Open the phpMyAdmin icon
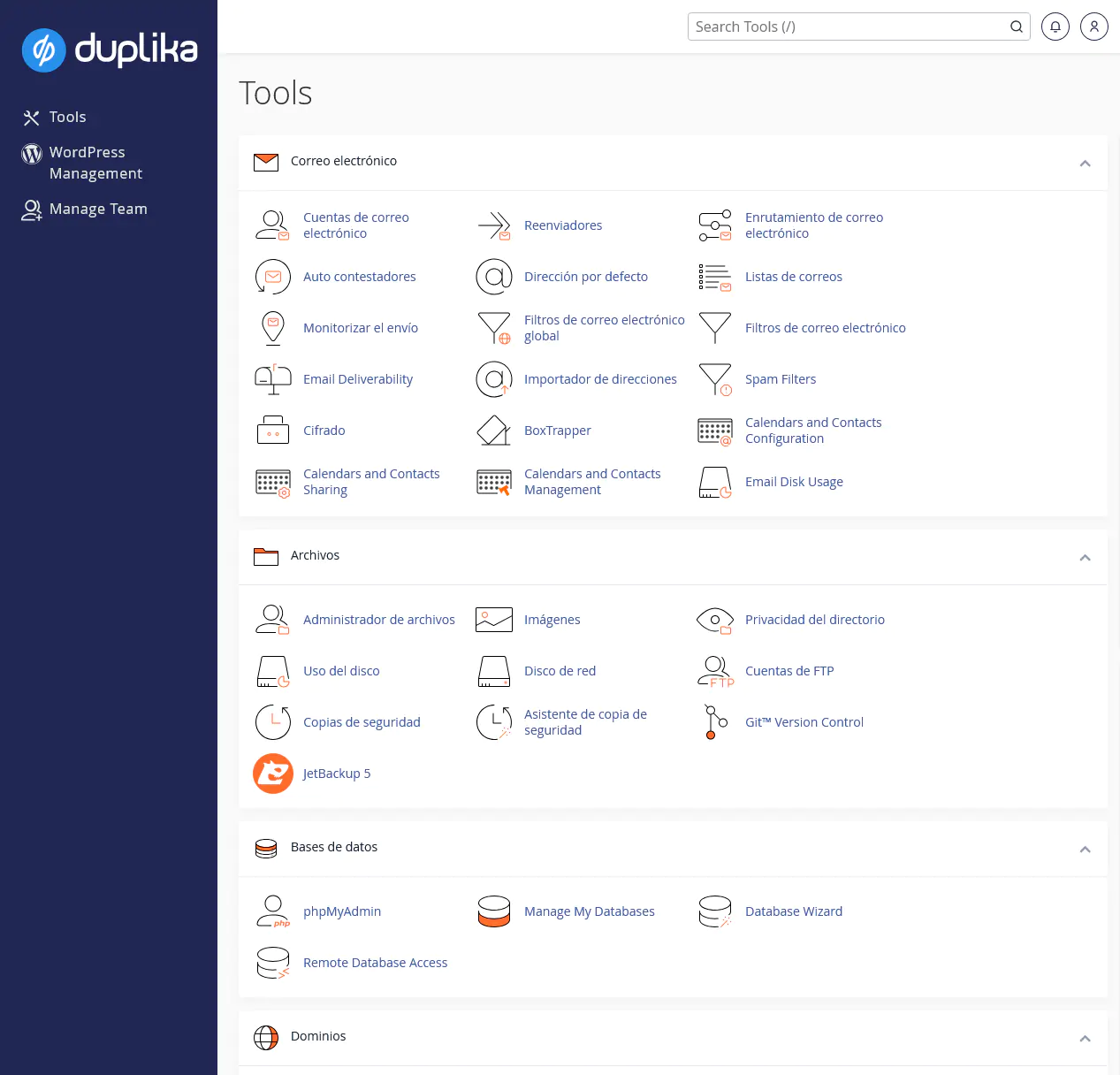This screenshot has width=1120, height=1075. 273,911
